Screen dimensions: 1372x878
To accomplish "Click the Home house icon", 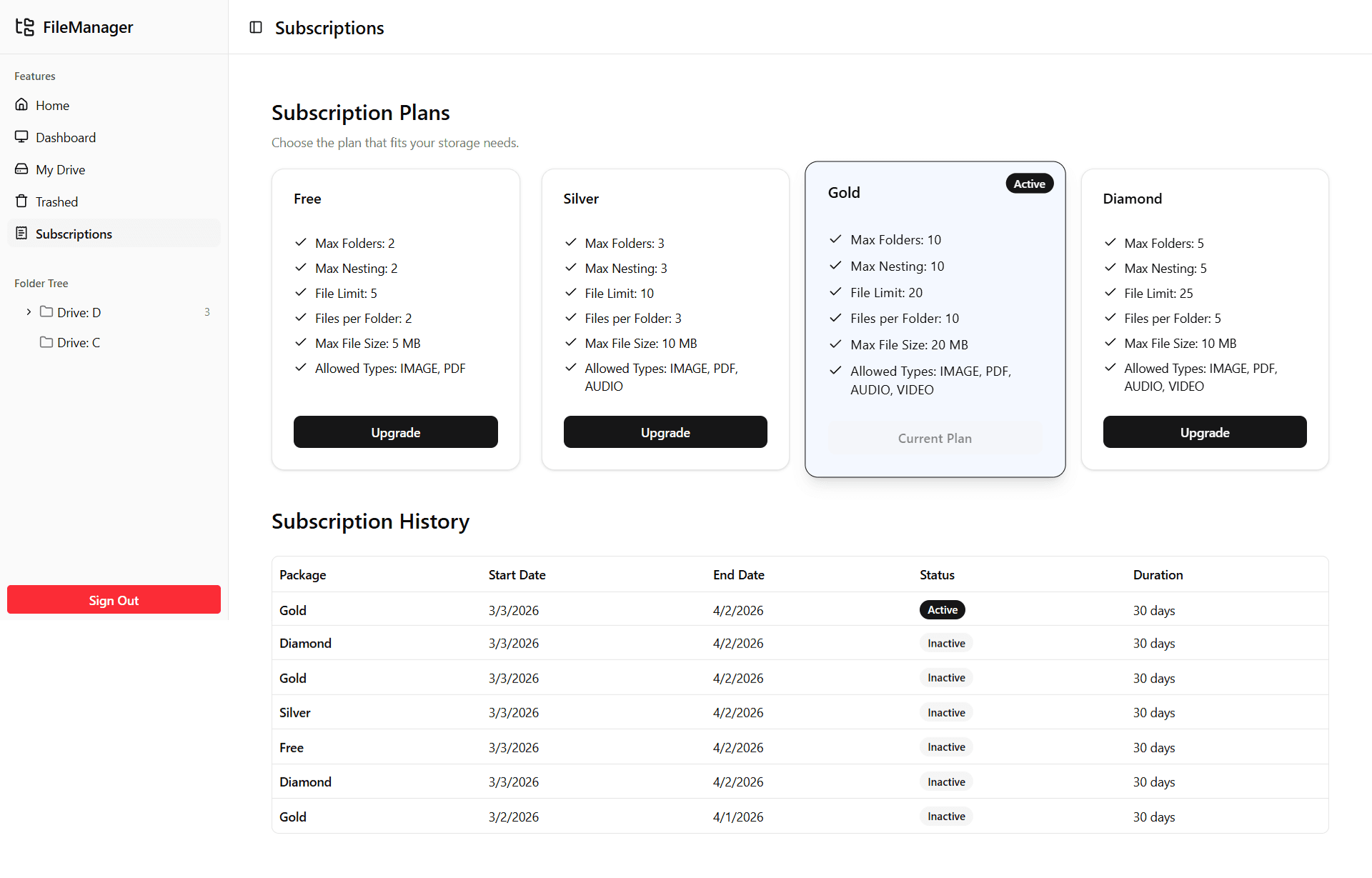I will 21,105.
